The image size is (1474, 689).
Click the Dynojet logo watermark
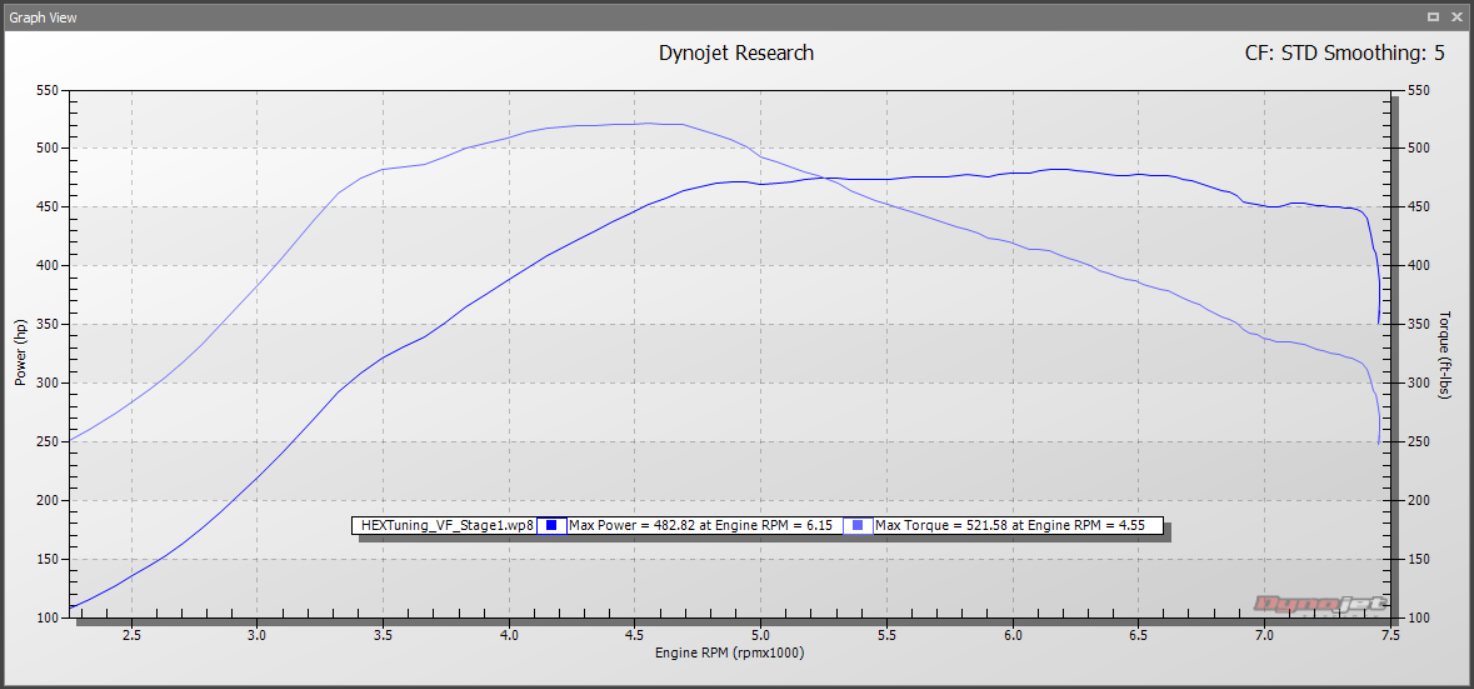click(x=1319, y=603)
